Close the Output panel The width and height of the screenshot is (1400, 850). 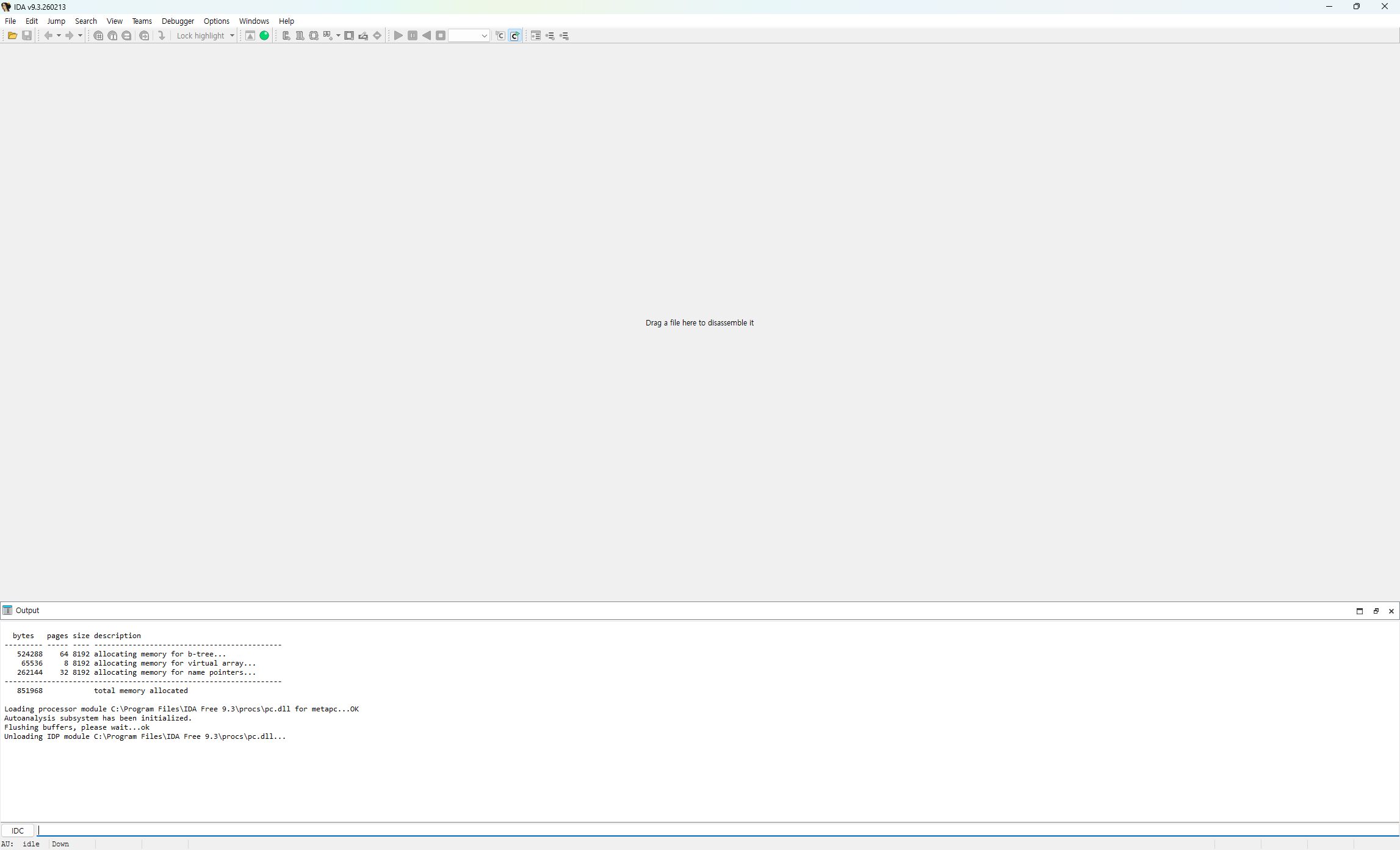1391,611
